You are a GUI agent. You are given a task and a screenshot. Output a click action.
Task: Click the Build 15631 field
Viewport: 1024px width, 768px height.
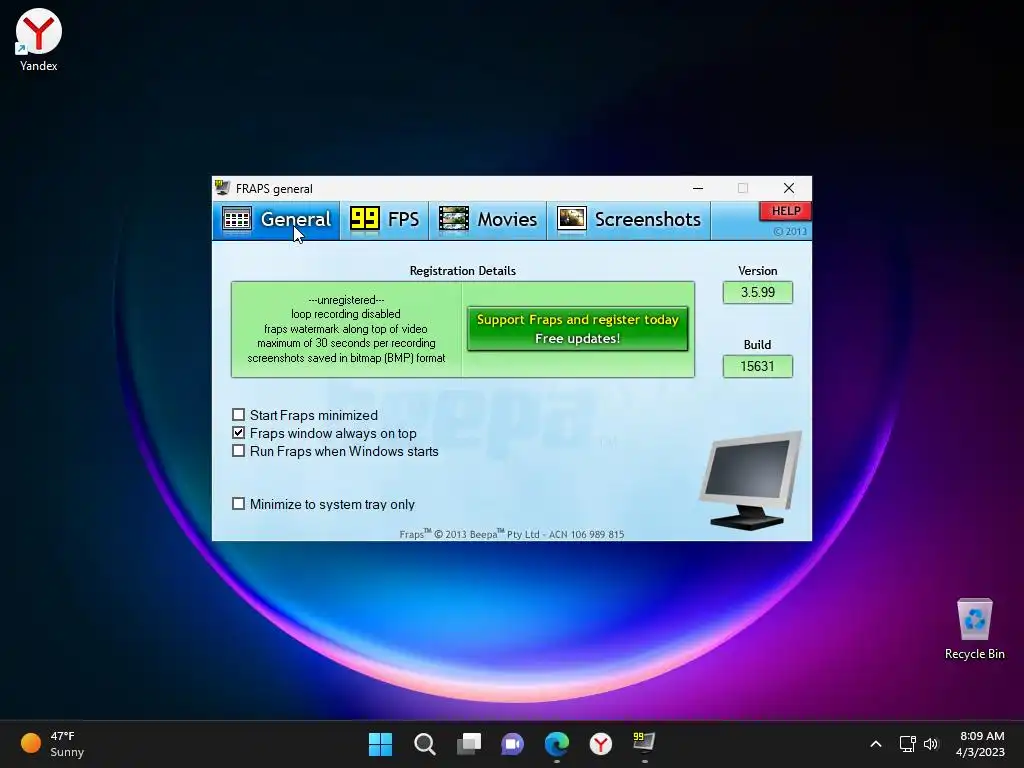[758, 366]
